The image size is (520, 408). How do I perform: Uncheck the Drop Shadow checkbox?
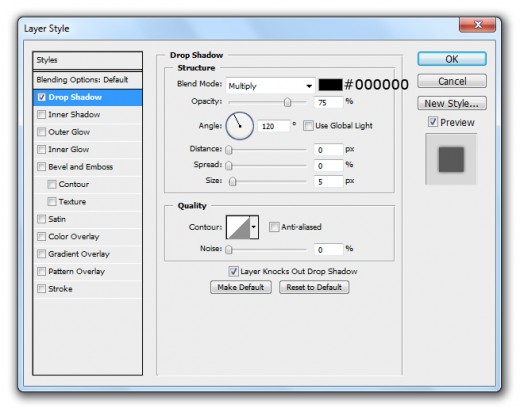pyautogui.click(x=42, y=97)
